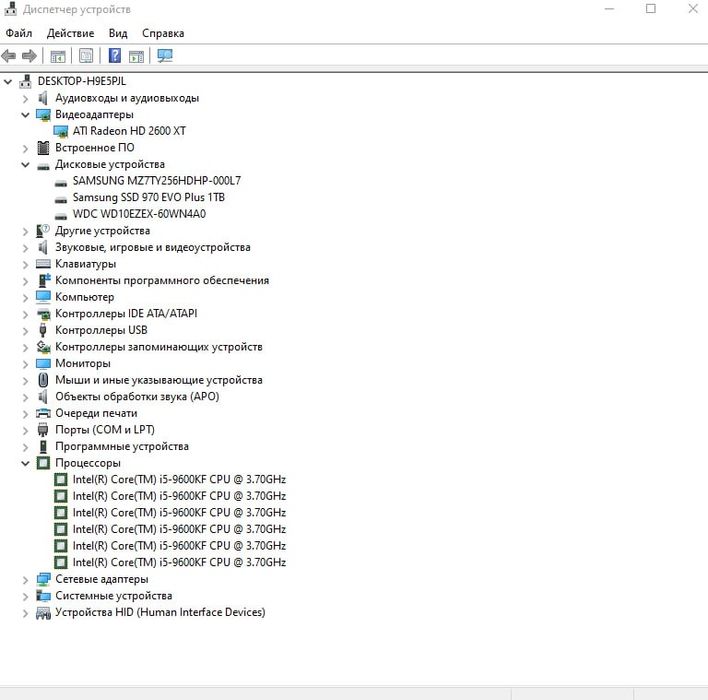The image size is (708, 700).
Task: Click the icon beside Компоненты программного обеспечения
Action: (44, 280)
